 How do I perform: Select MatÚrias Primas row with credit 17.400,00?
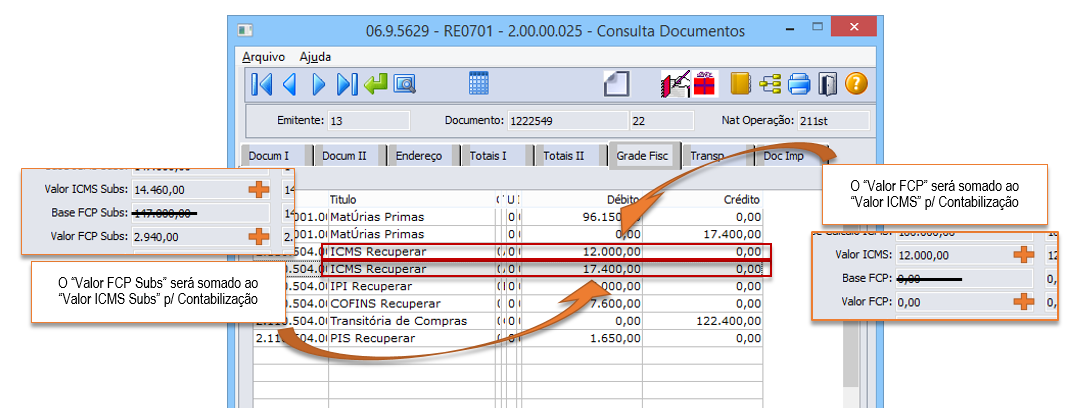[508, 235]
